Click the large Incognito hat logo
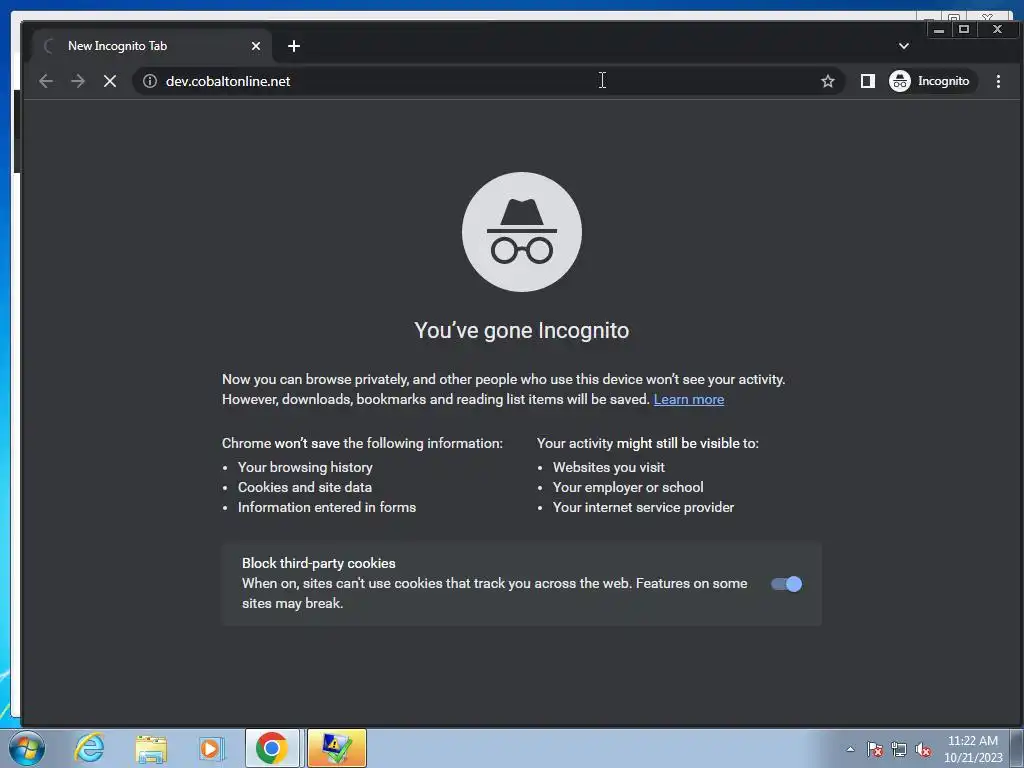1024x768 pixels. coord(522,232)
